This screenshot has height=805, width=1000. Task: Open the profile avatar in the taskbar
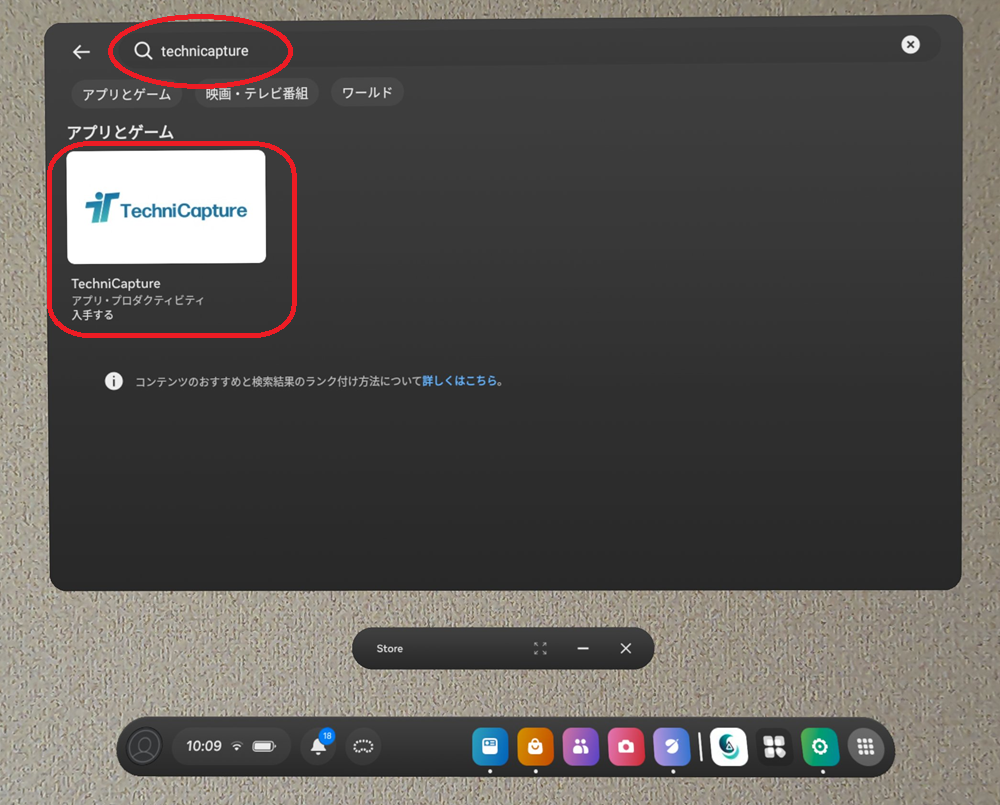click(145, 746)
